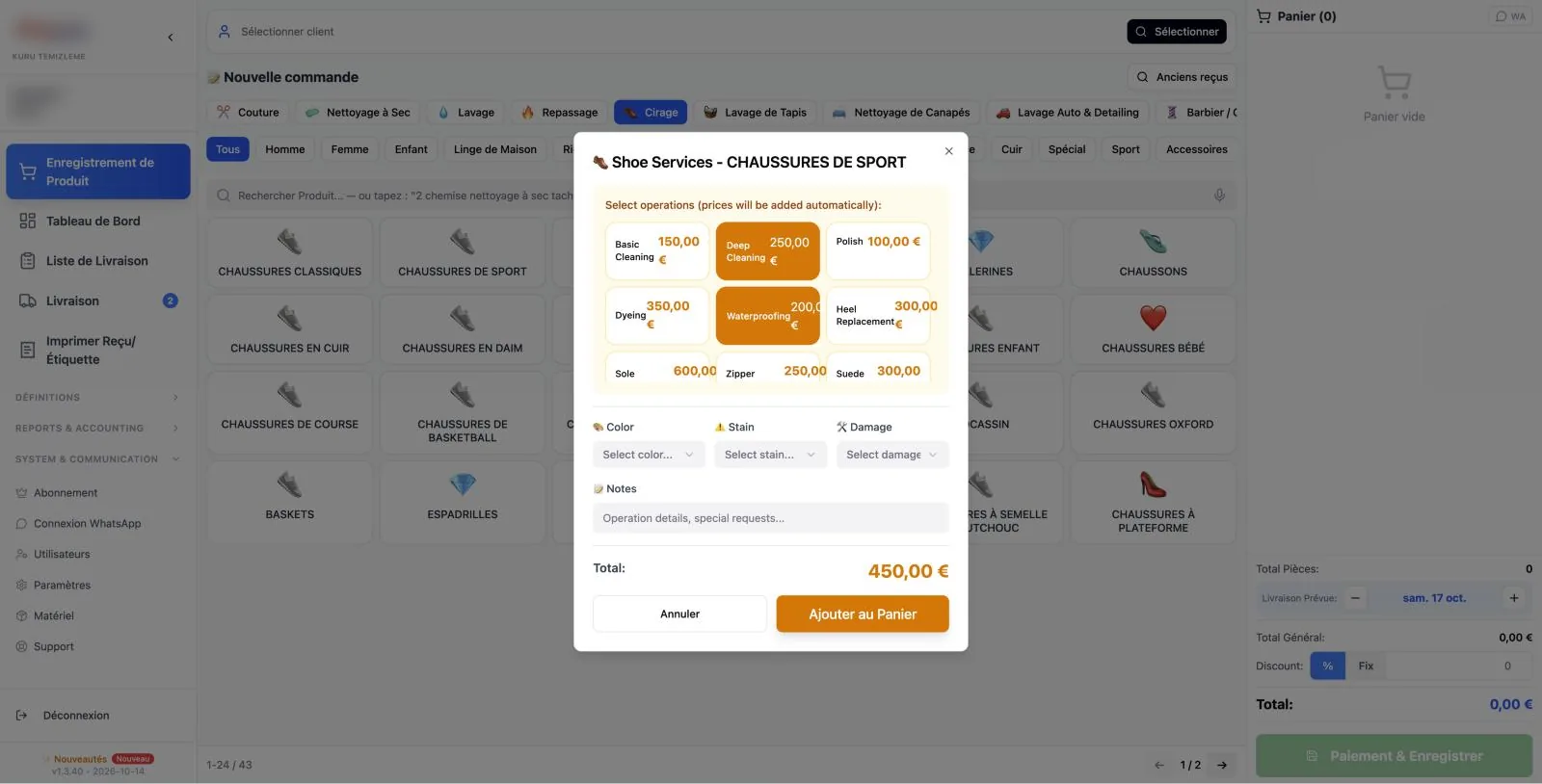Toggle the Heel Replacement operation
Viewport: 1542px width, 784px height.
(x=878, y=315)
